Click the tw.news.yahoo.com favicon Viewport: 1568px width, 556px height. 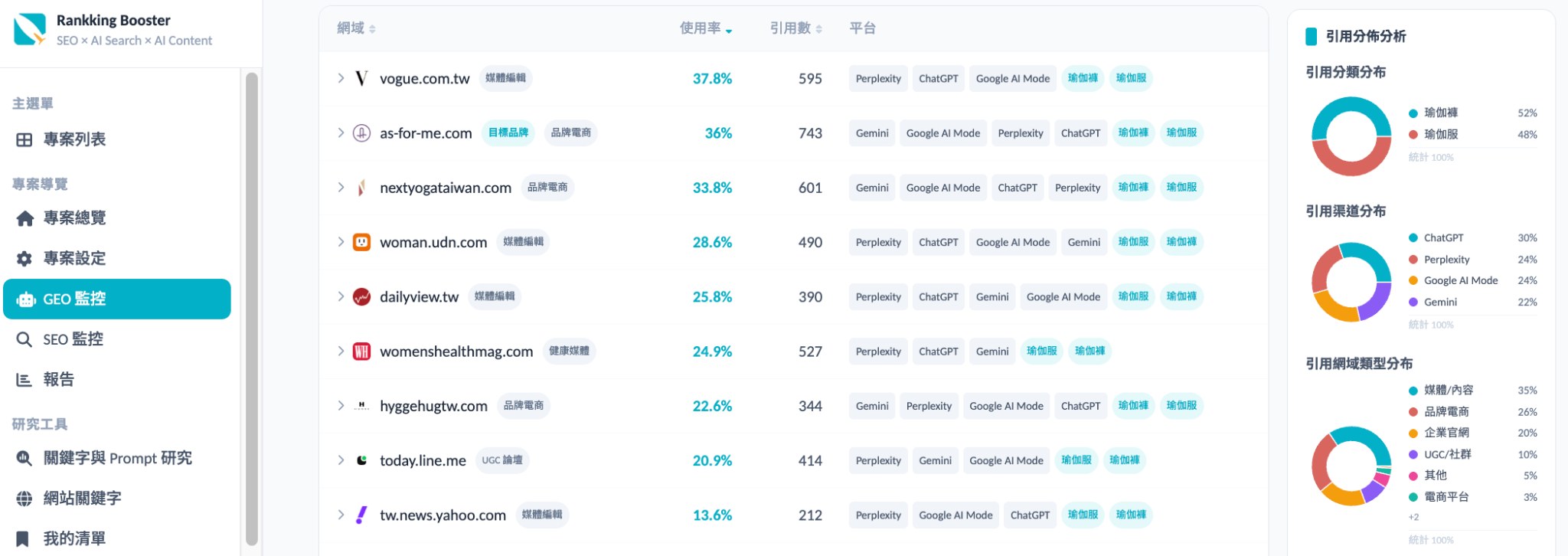[361, 515]
